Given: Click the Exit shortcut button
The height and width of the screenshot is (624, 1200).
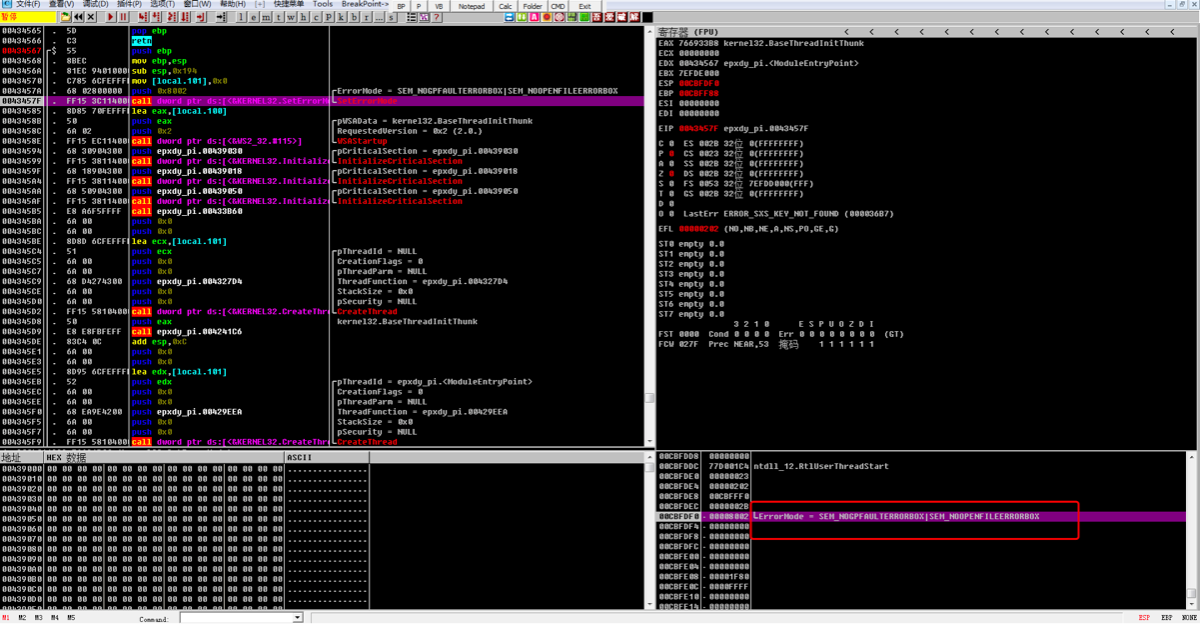Looking at the screenshot, I should (585, 6).
